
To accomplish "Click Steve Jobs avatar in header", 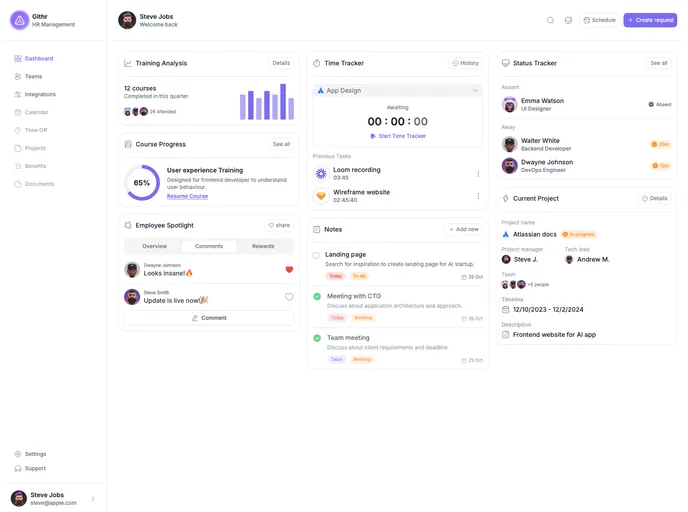I will 127,20.
